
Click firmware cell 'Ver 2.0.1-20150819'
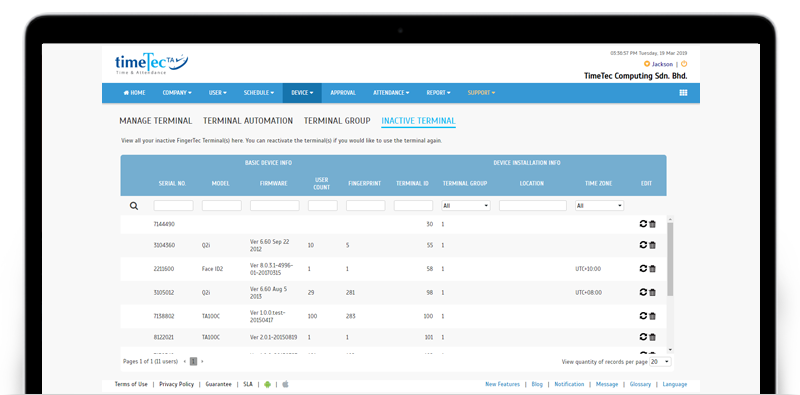(273, 337)
